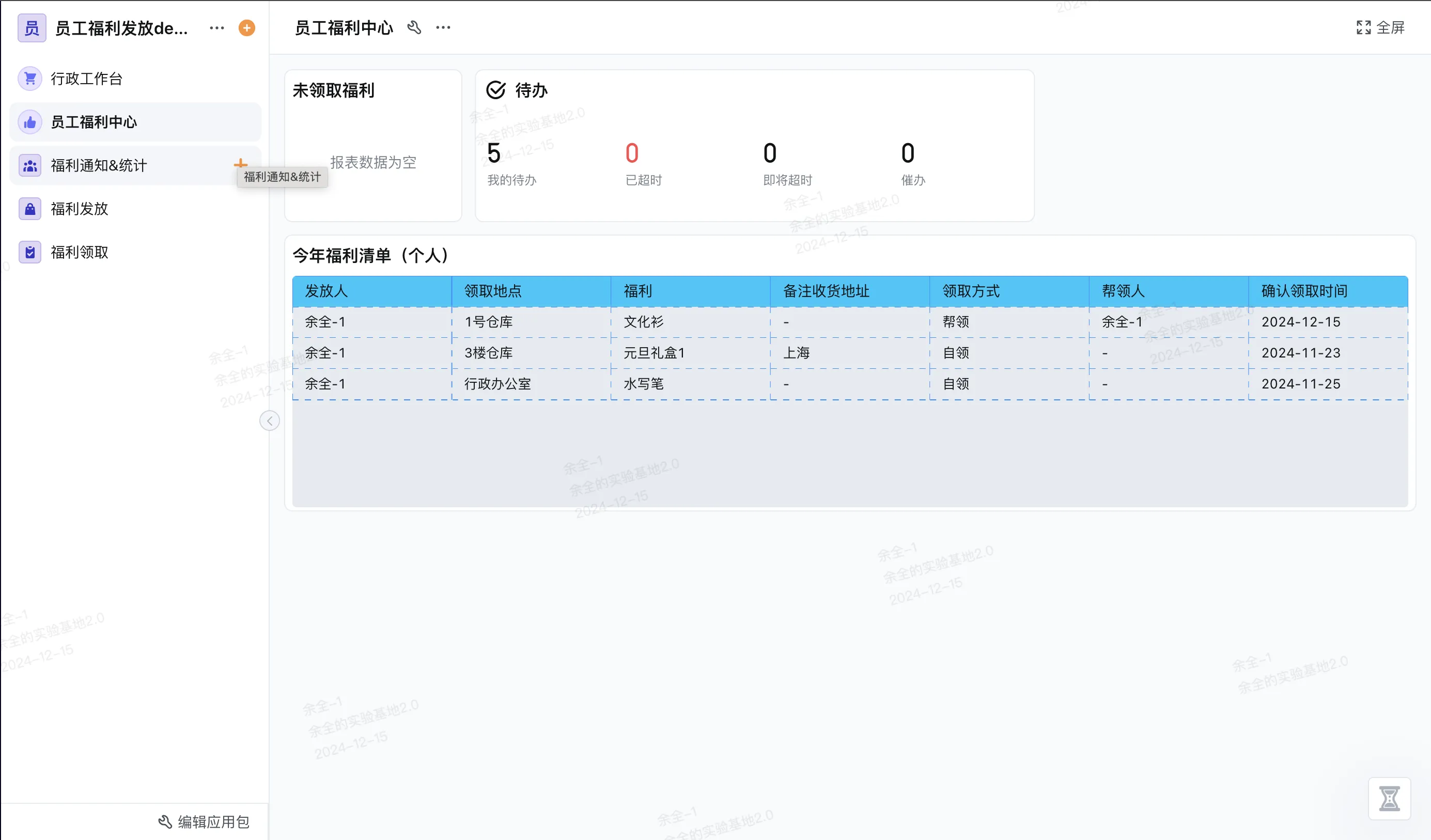The height and width of the screenshot is (840, 1431).
Task: Open the 福利领取 page from sidebar
Action: click(80, 252)
